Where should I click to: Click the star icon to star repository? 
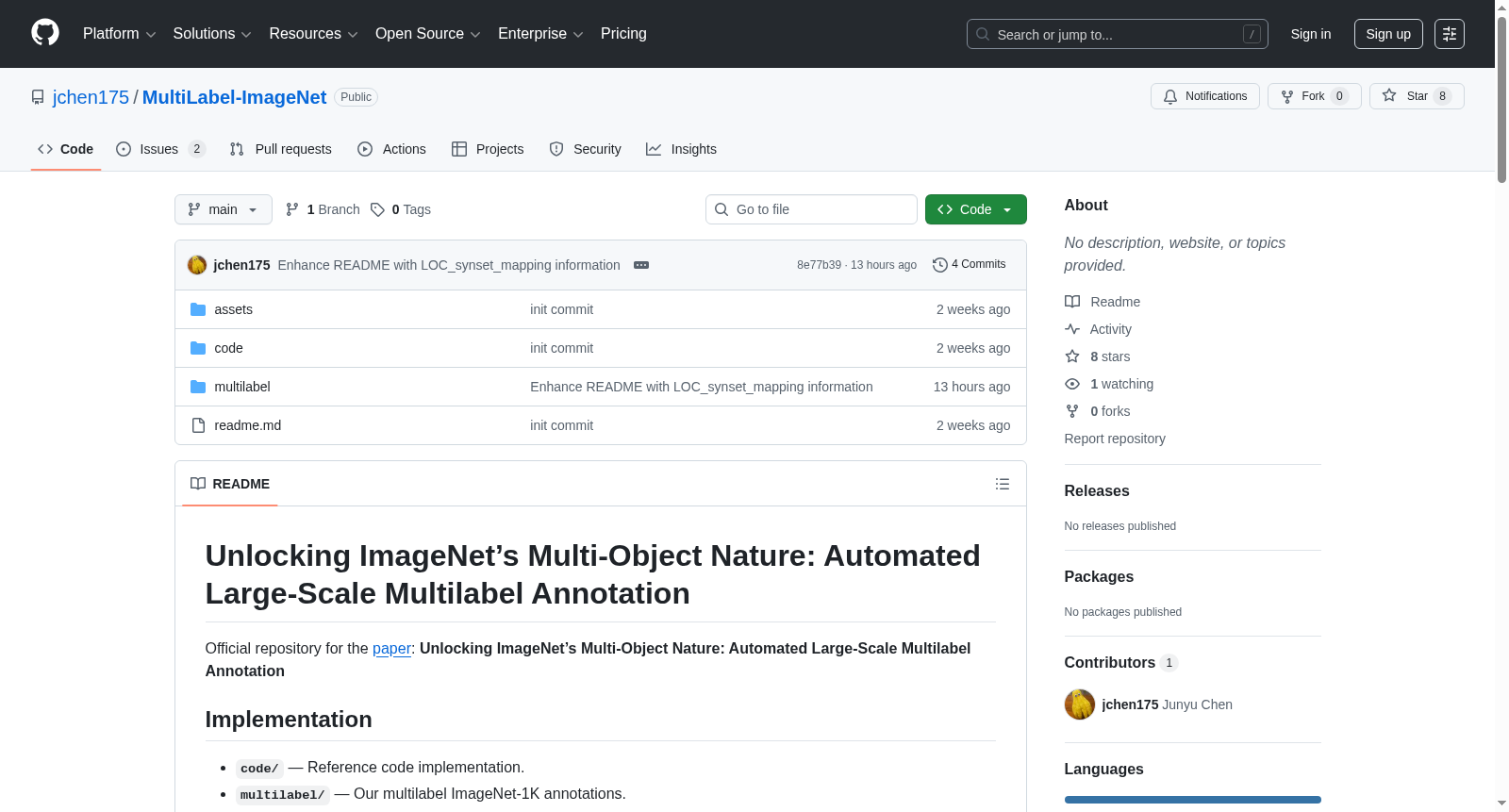(1389, 95)
